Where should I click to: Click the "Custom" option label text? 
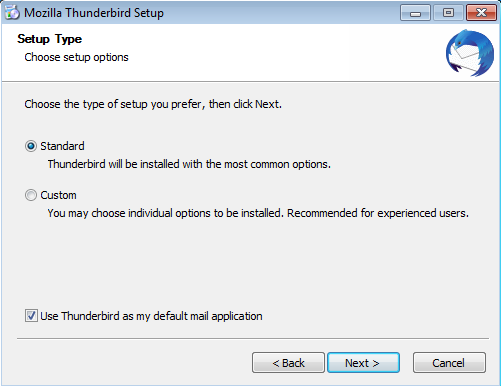click(x=58, y=195)
